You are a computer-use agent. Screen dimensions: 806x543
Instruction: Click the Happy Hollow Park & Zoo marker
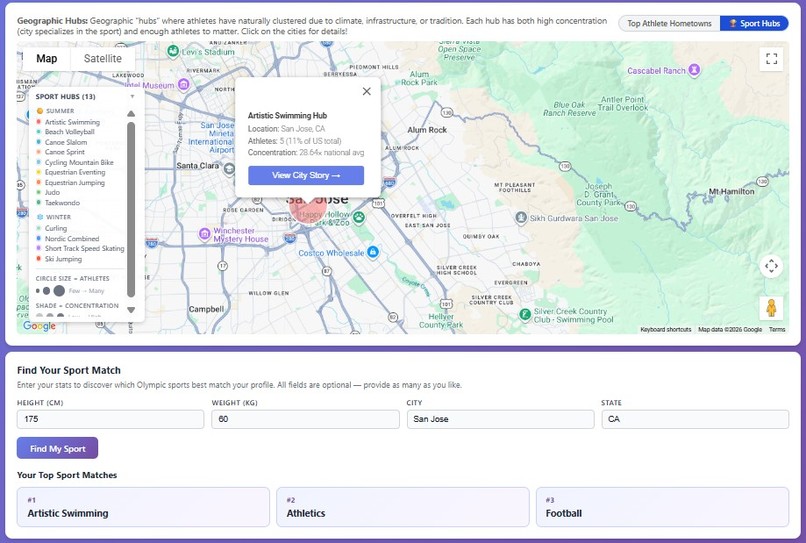coord(359,218)
